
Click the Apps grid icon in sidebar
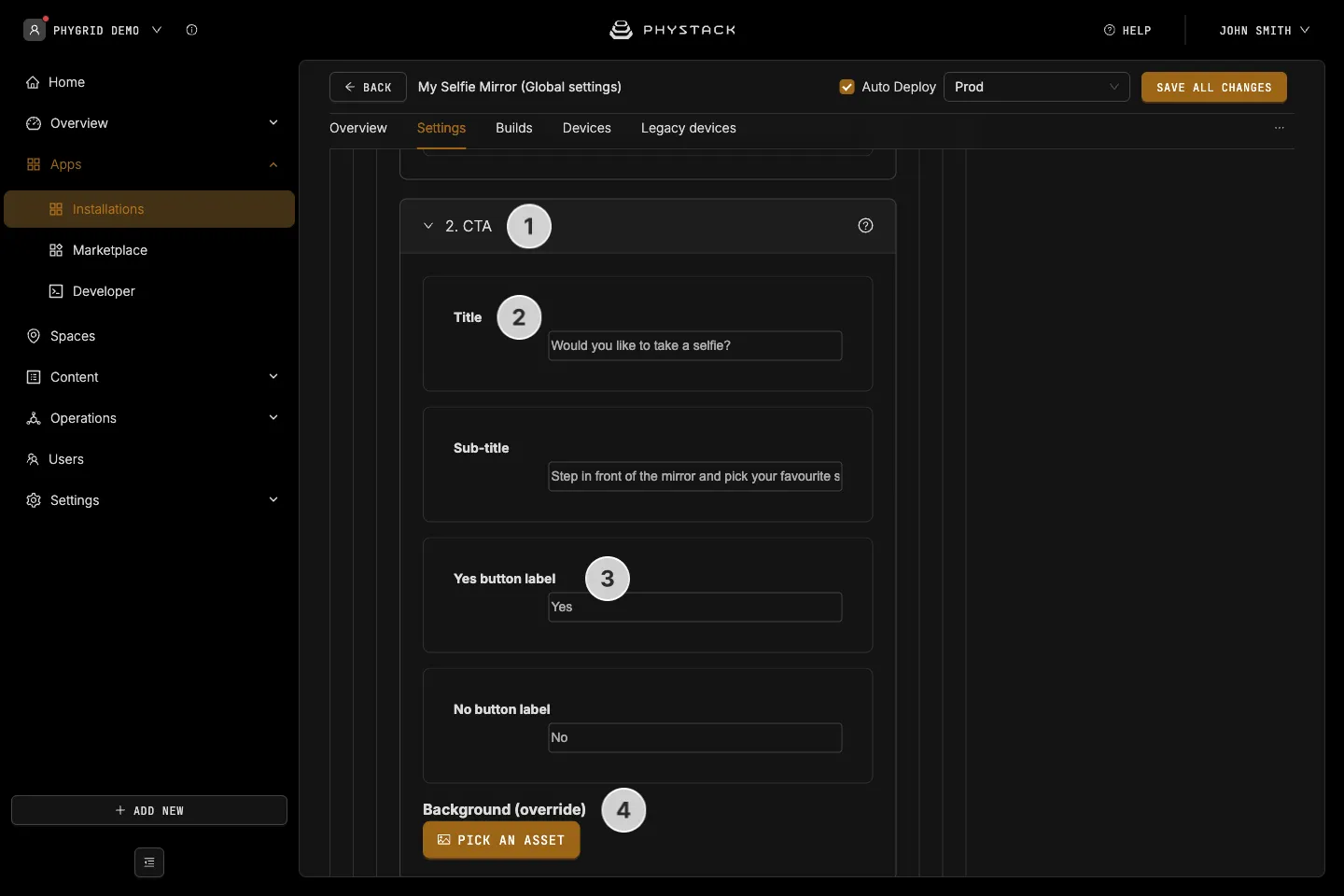(x=34, y=164)
